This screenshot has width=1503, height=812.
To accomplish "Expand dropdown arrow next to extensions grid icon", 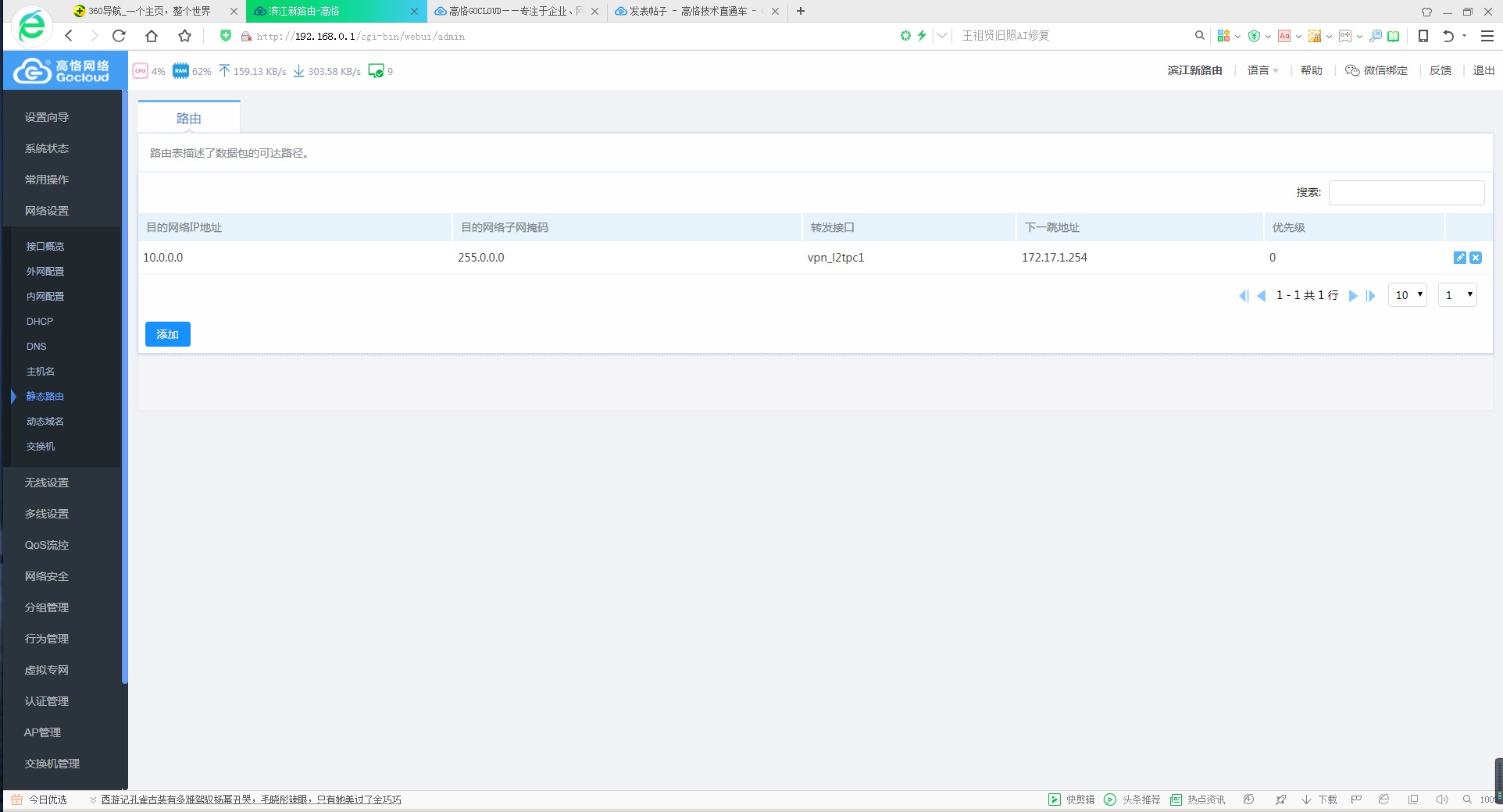I will tap(1237, 36).
